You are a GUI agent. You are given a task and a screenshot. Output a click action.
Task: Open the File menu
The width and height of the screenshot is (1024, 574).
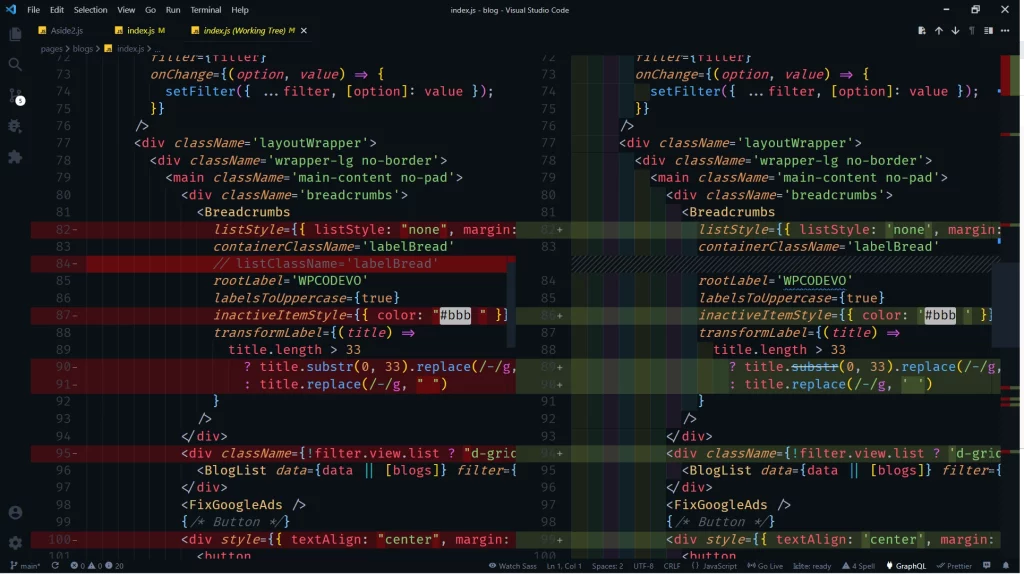[x=33, y=10]
